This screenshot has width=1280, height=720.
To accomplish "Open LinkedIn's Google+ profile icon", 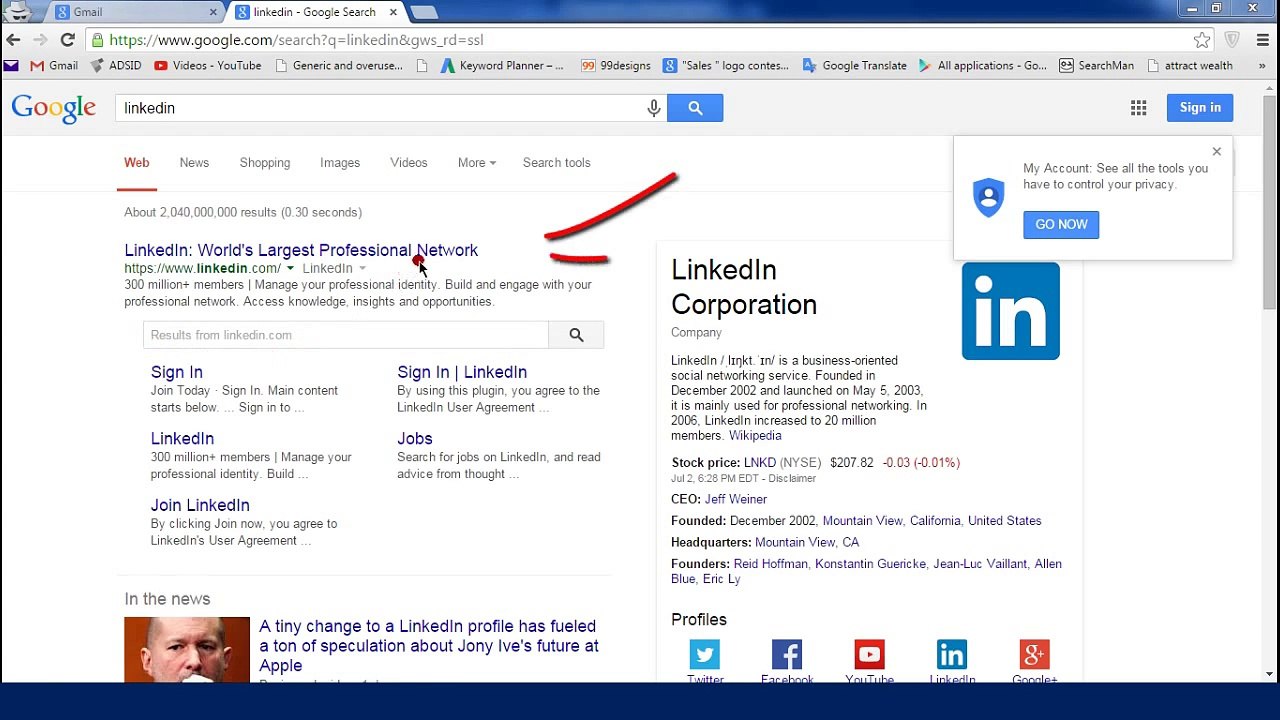I will point(1034,654).
